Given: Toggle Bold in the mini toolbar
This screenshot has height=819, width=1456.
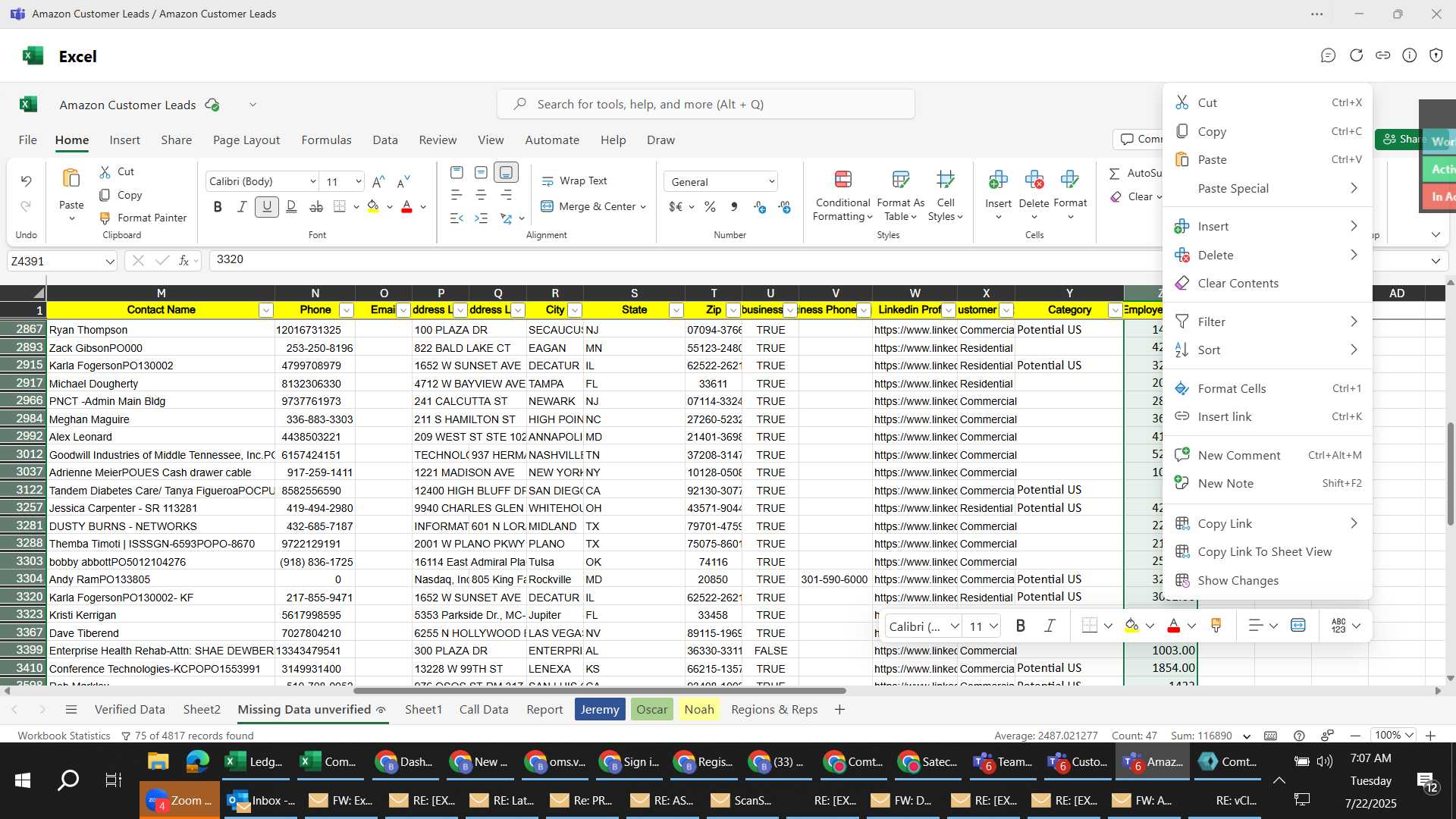Looking at the screenshot, I should tap(1021, 626).
